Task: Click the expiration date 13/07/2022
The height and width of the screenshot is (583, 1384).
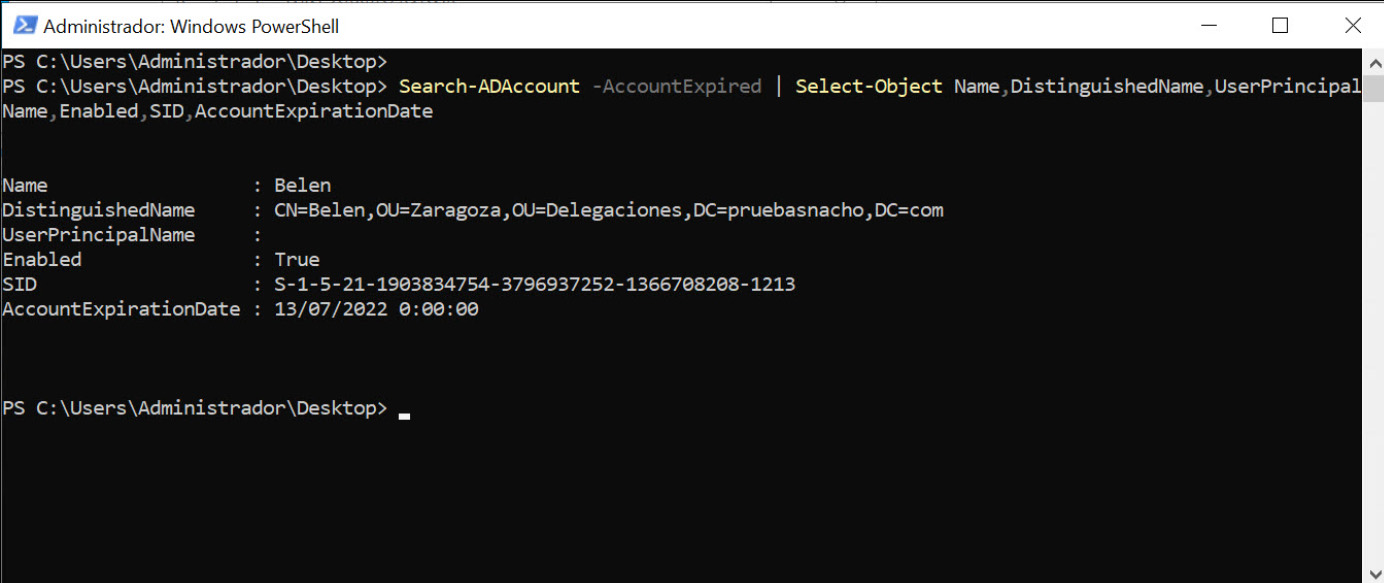Action: tap(330, 309)
